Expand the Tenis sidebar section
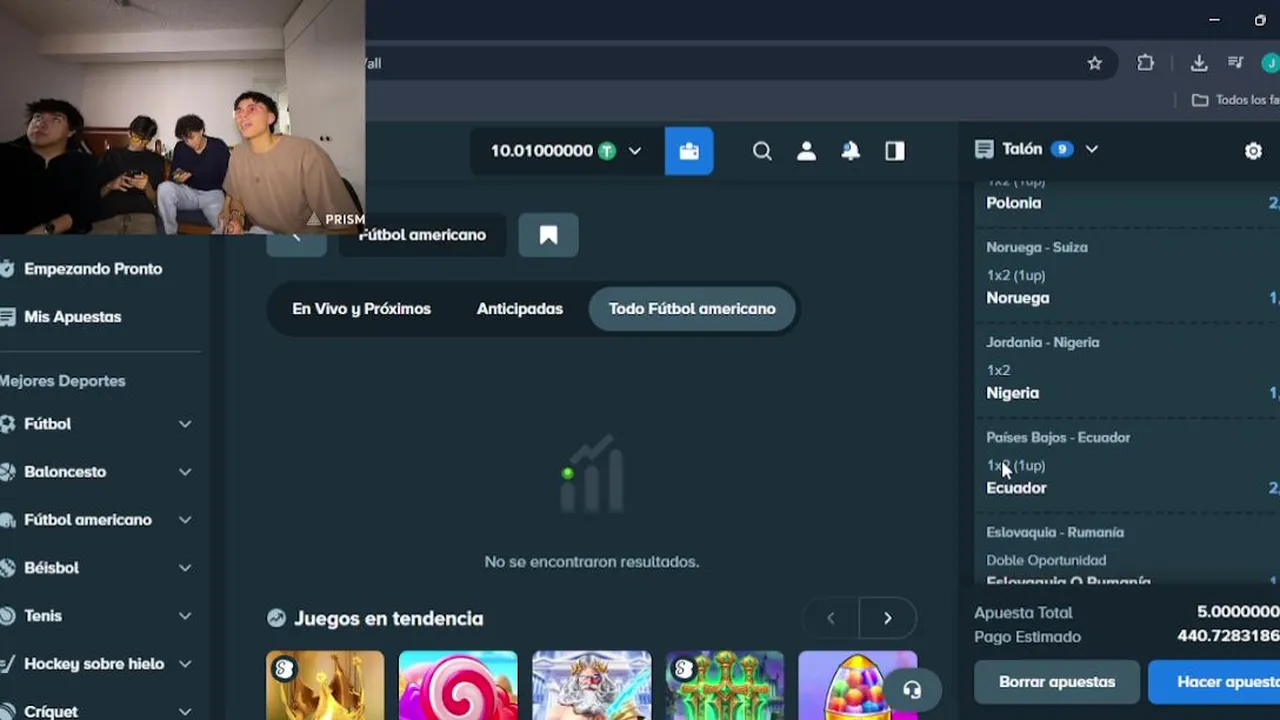This screenshot has width=1280, height=720. pyautogui.click(x=185, y=616)
